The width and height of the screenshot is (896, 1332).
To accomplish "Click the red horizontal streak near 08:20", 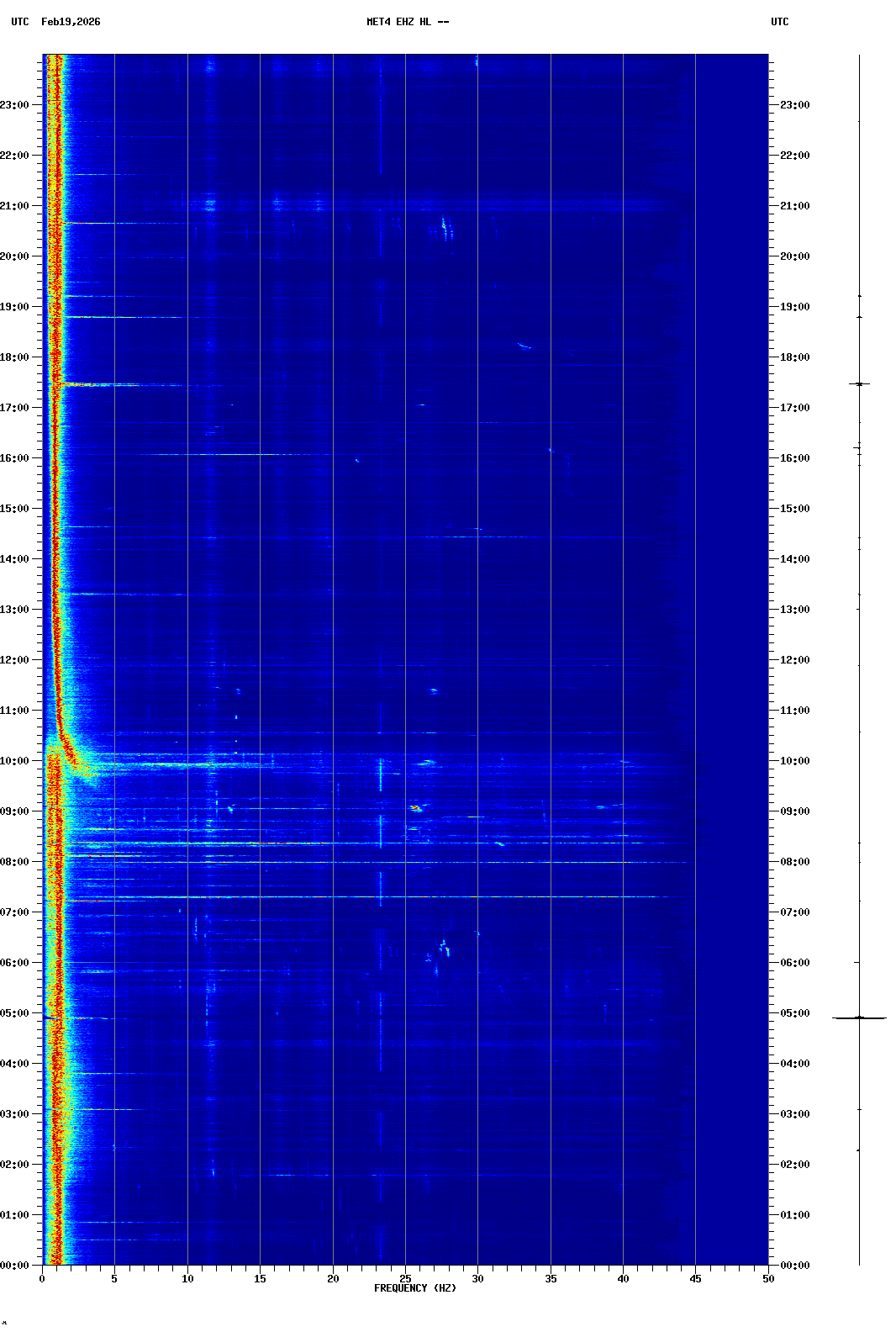I will pyautogui.click(x=269, y=843).
